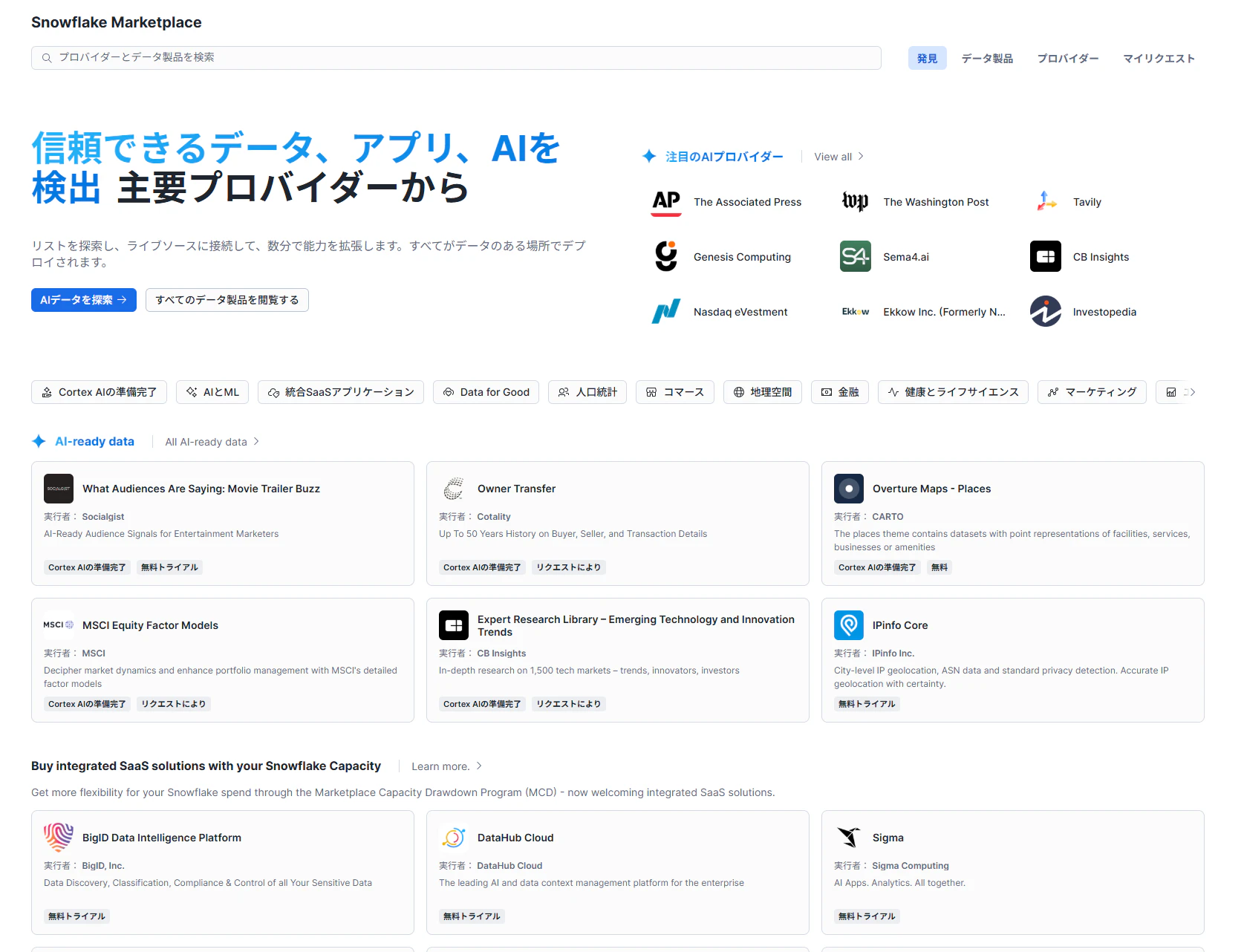Click the Socialgist logo on Movie Trailer Buzz
Image resolution: width=1244 pixels, height=952 pixels.
(x=59, y=489)
